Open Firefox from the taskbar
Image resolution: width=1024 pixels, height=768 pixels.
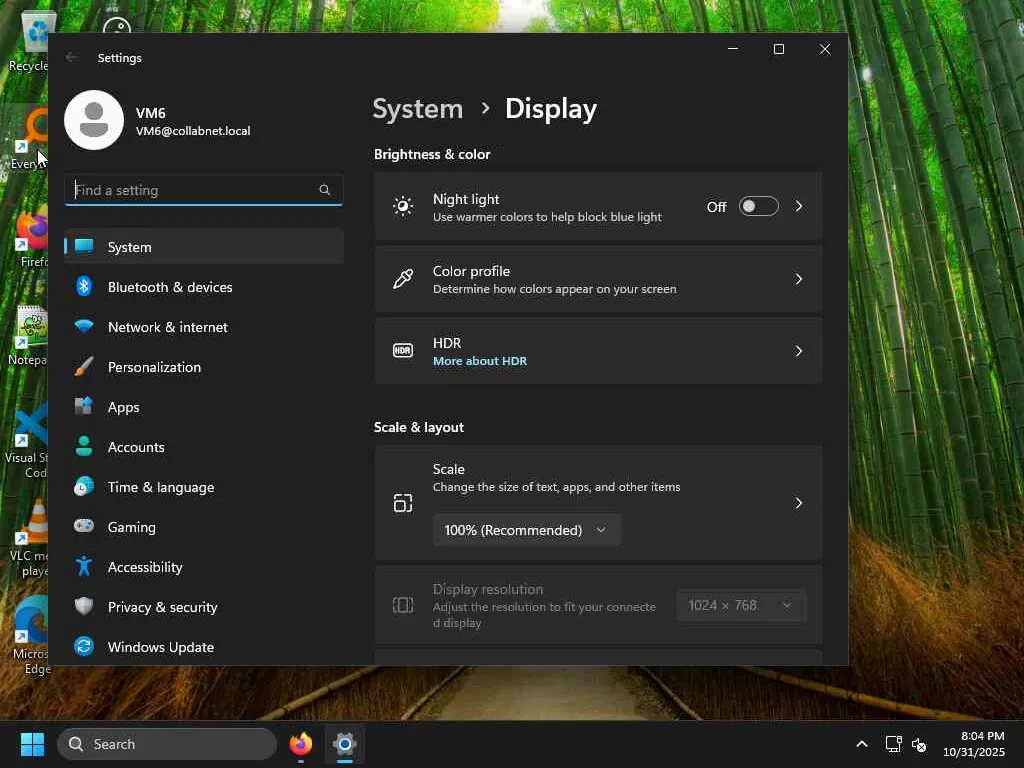point(300,744)
